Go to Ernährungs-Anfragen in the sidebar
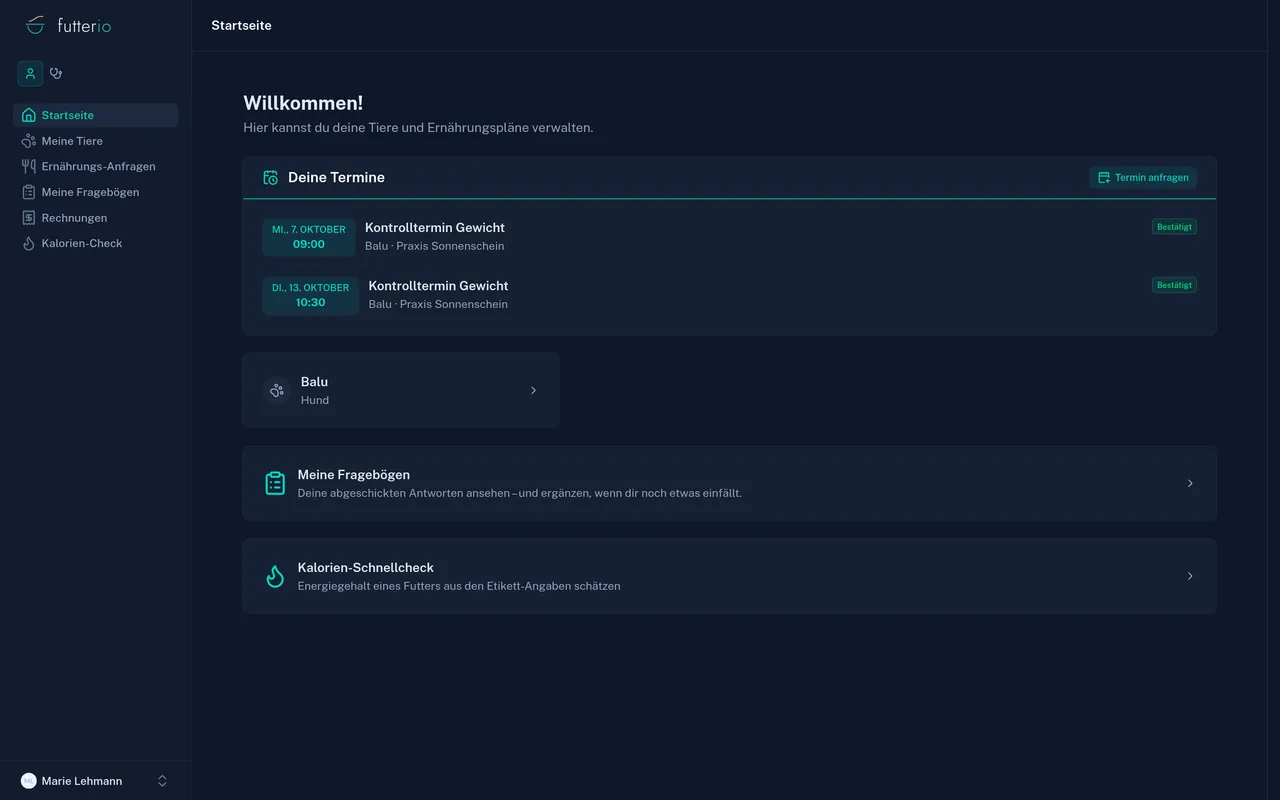Screen dimensions: 1280x800 coord(96,166)
